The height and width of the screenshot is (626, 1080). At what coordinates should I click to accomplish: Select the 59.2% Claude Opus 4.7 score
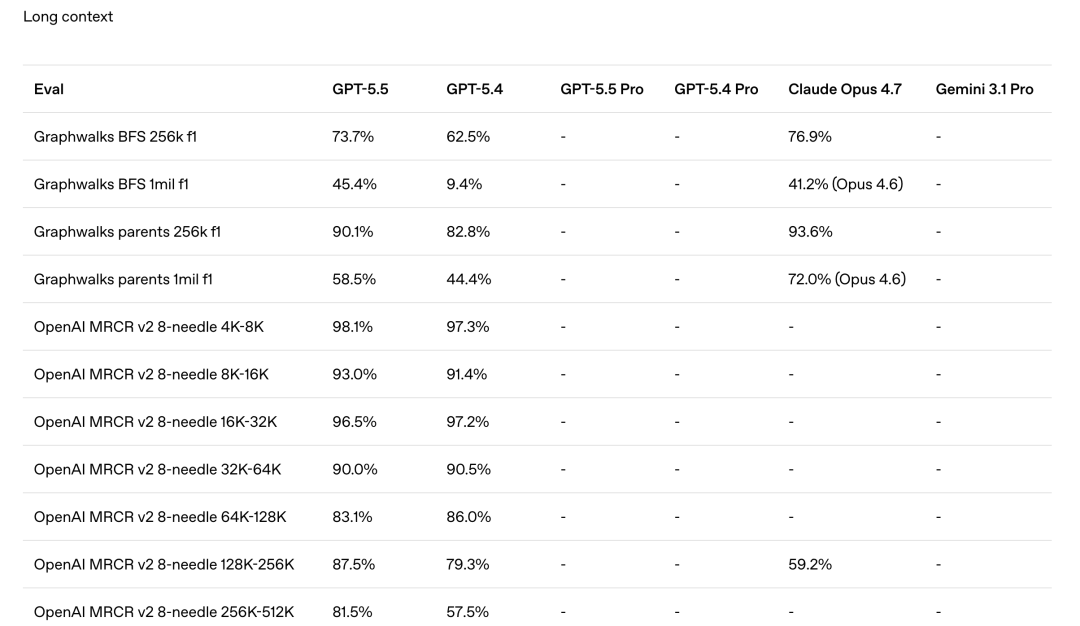810,565
